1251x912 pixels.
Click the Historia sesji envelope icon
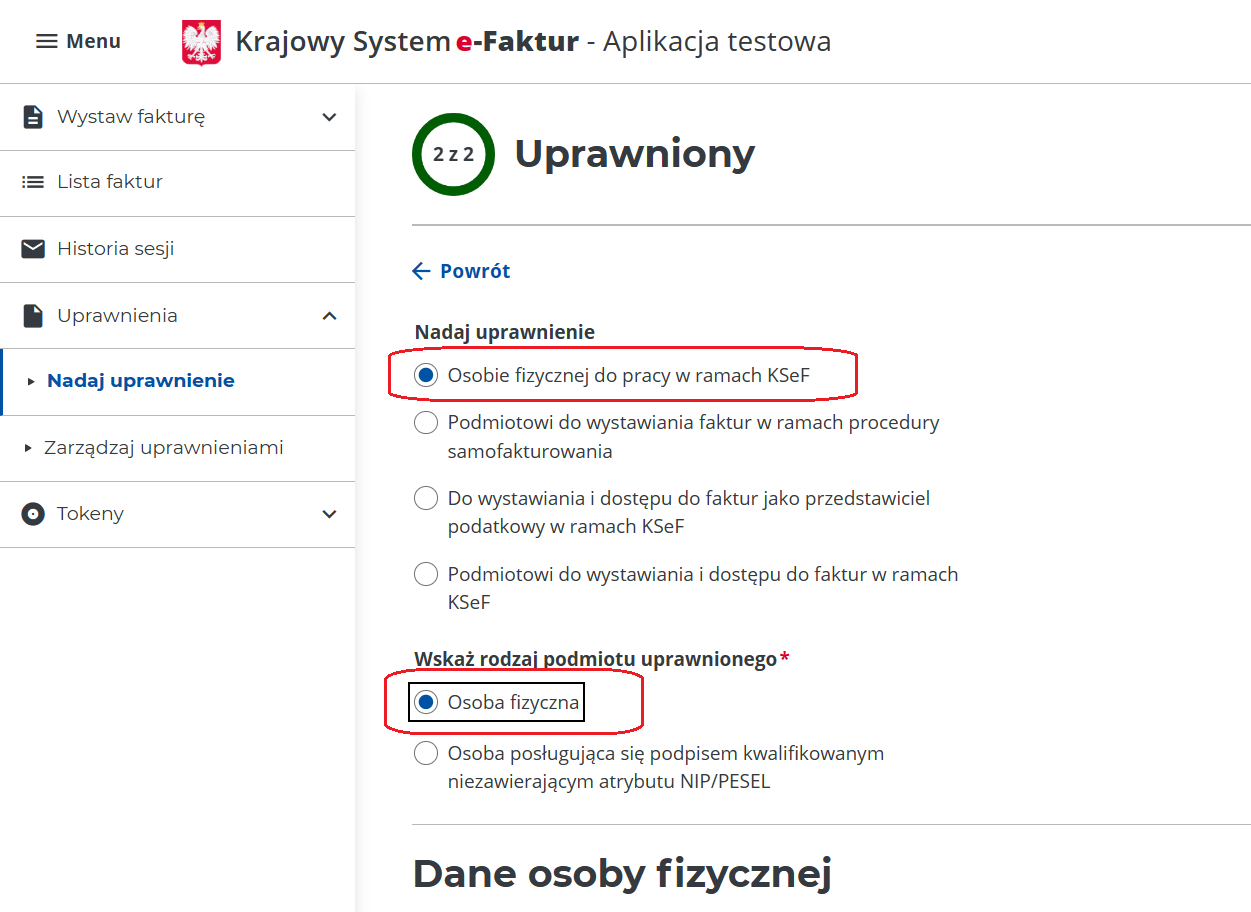point(33,249)
